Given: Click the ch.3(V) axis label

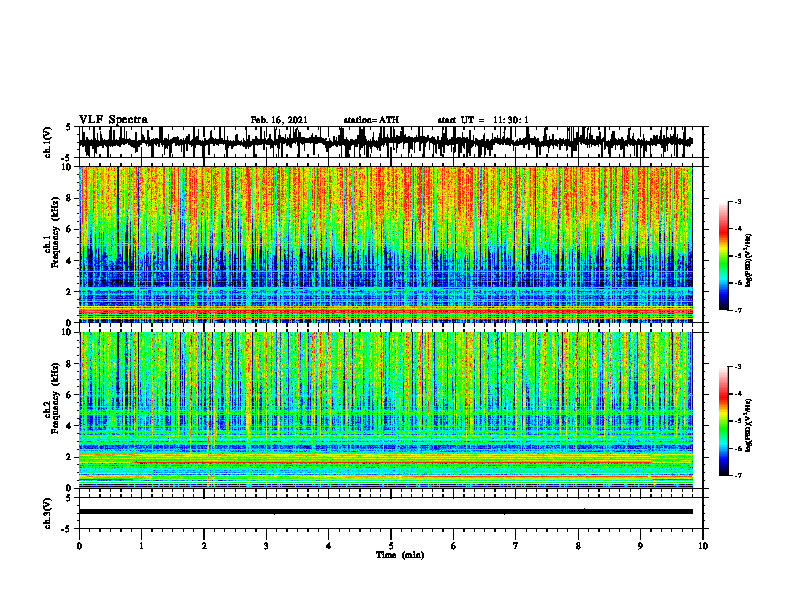Looking at the screenshot, I should pyautogui.click(x=48, y=513).
